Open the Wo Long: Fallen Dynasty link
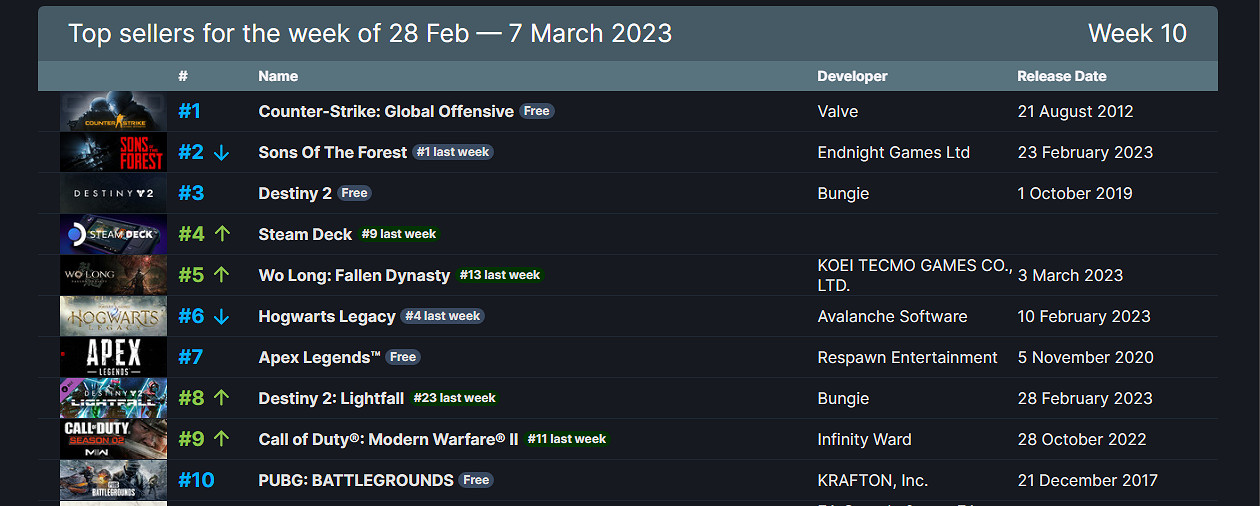Screen dimensions: 1260x506 click(354, 275)
